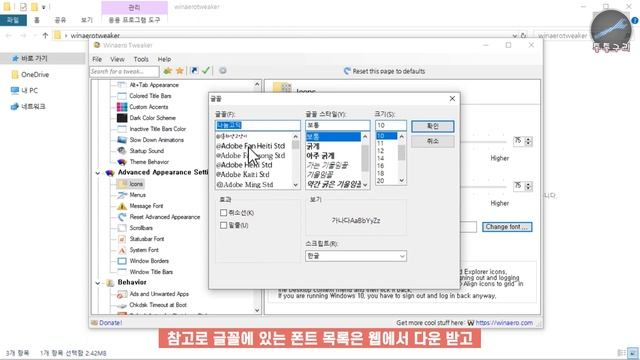Click Reset this page to defaults
Image resolution: width=640 pixels, height=360 pixels.
pos(384,71)
